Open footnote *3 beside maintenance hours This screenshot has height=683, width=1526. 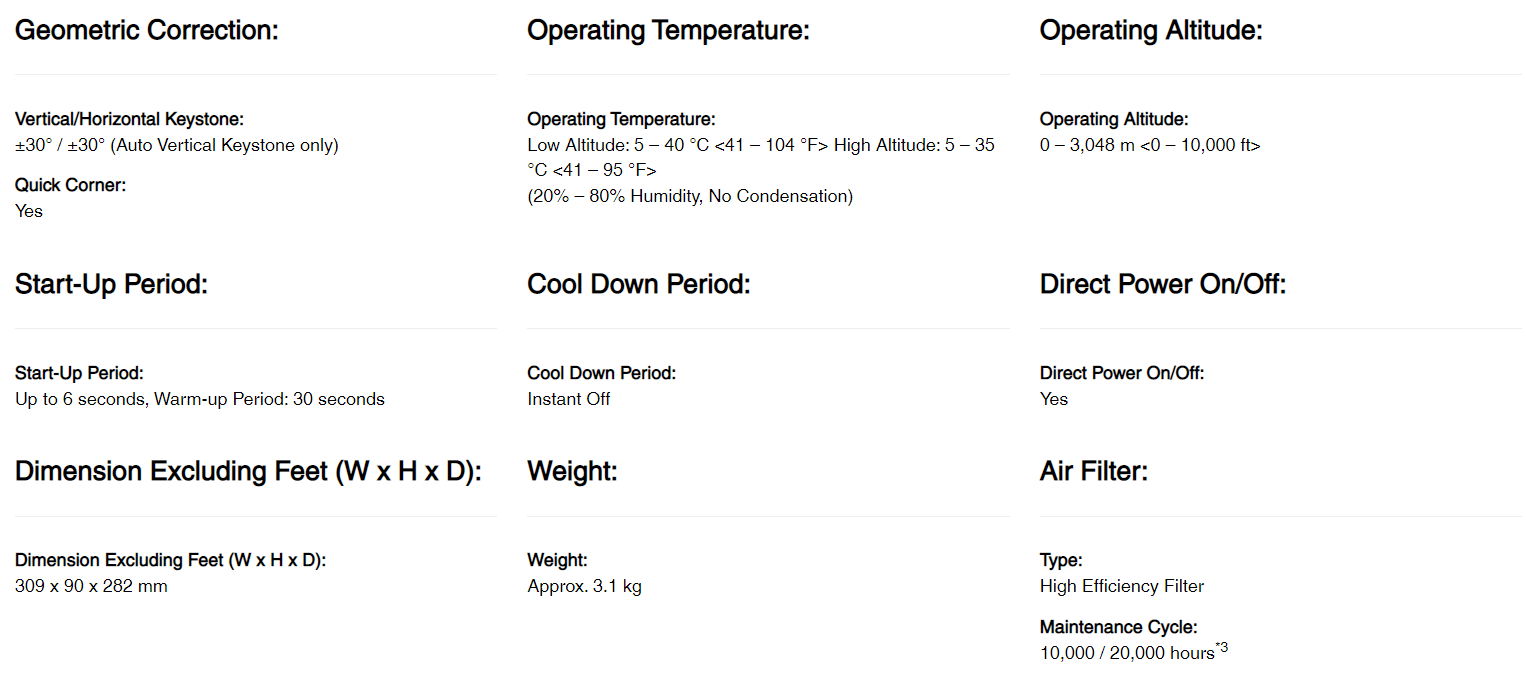[1221, 649]
